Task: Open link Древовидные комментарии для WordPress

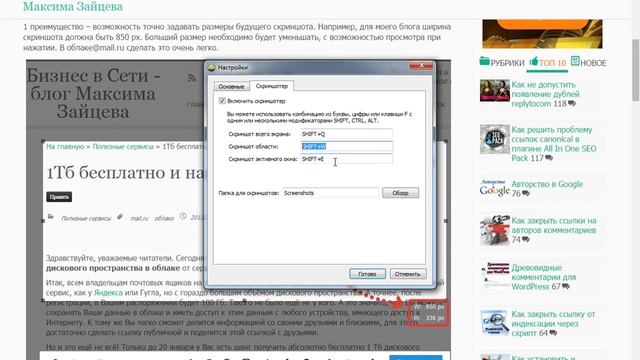Action: (544, 277)
